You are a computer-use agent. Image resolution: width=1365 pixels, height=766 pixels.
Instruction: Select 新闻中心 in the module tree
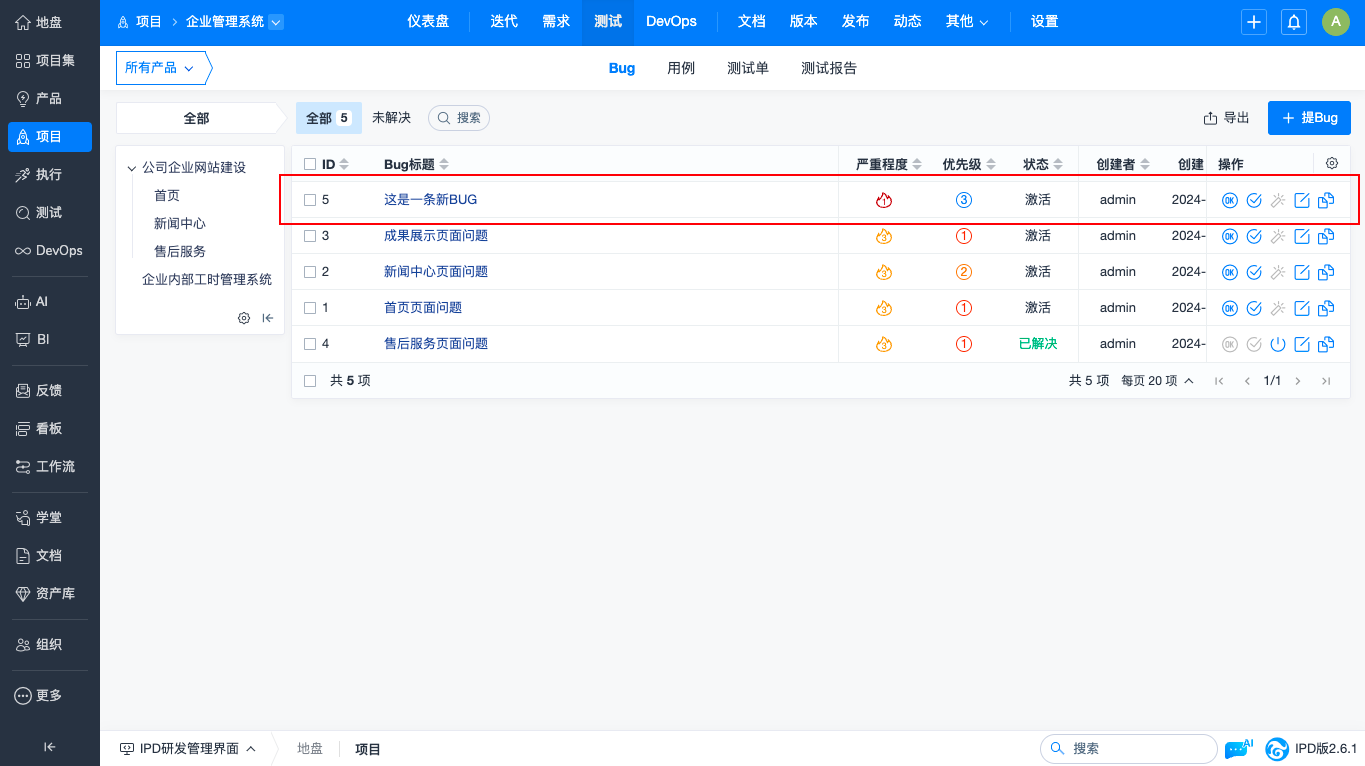(x=180, y=224)
